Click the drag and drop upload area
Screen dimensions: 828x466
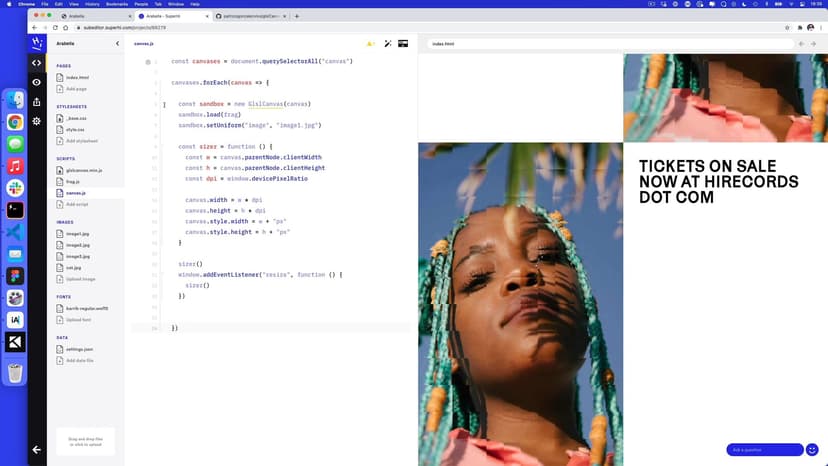[84, 442]
